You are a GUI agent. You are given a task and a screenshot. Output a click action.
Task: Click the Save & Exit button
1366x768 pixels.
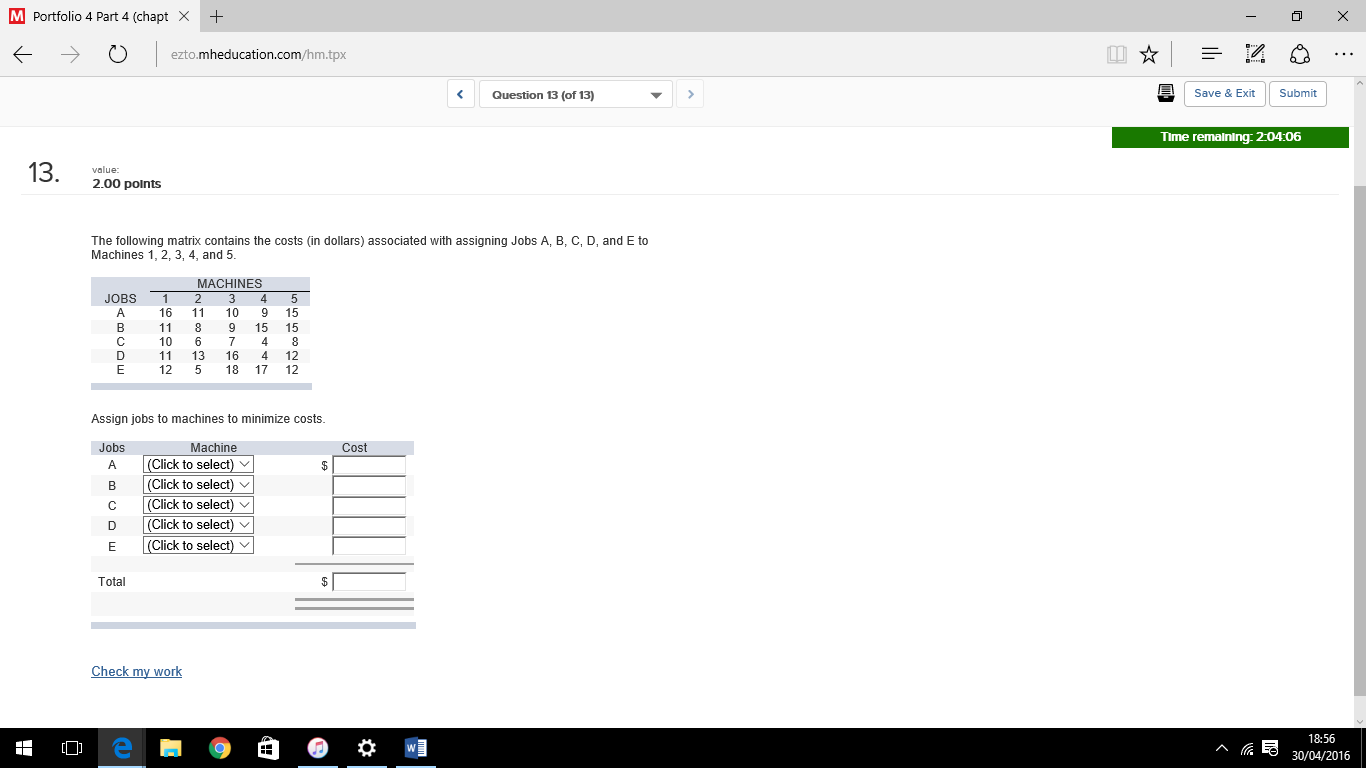tap(1225, 93)
